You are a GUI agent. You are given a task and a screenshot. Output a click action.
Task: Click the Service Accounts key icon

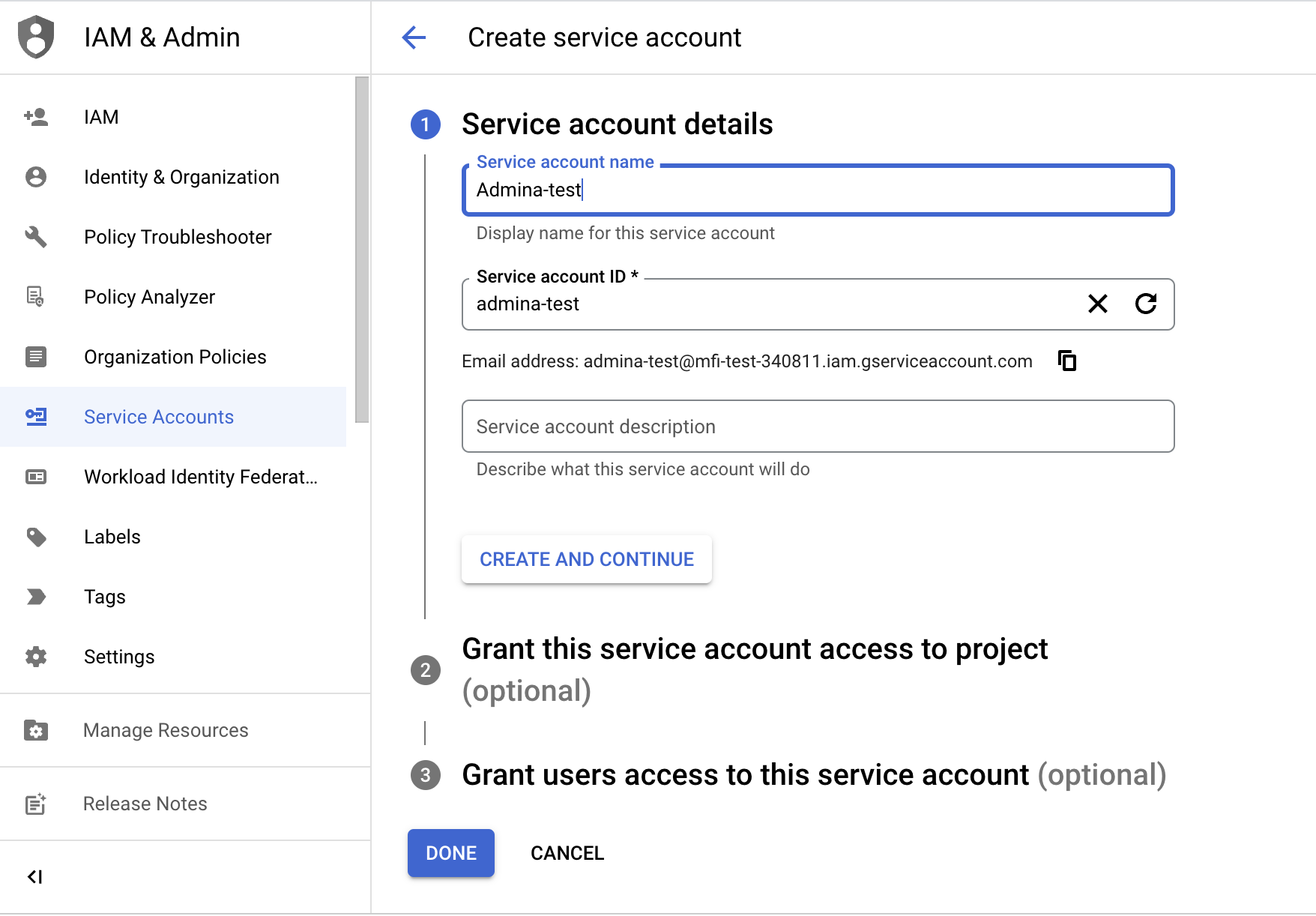[x=36, y=417]
